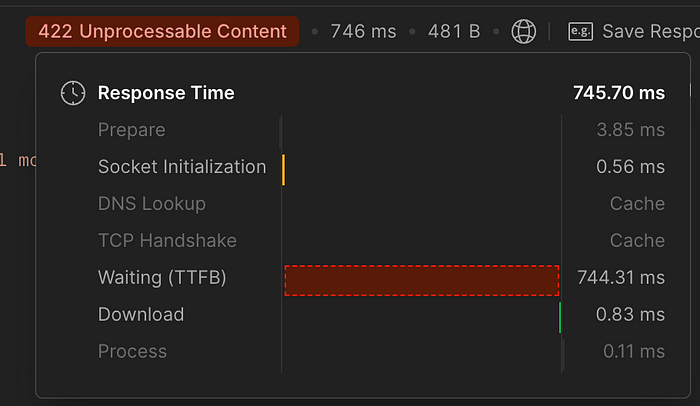Click the 481 B response size indicator
Screen dimensions: 700x406
click(x=454, y=31)
